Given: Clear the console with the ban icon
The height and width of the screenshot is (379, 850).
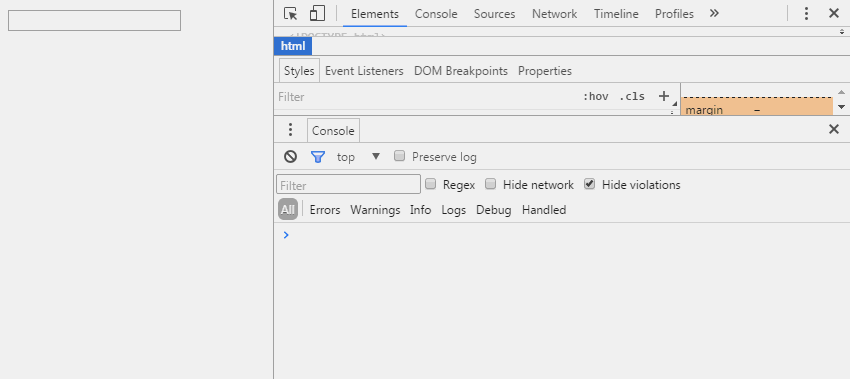Looking at the screenshot, I should tap(291, 157).
